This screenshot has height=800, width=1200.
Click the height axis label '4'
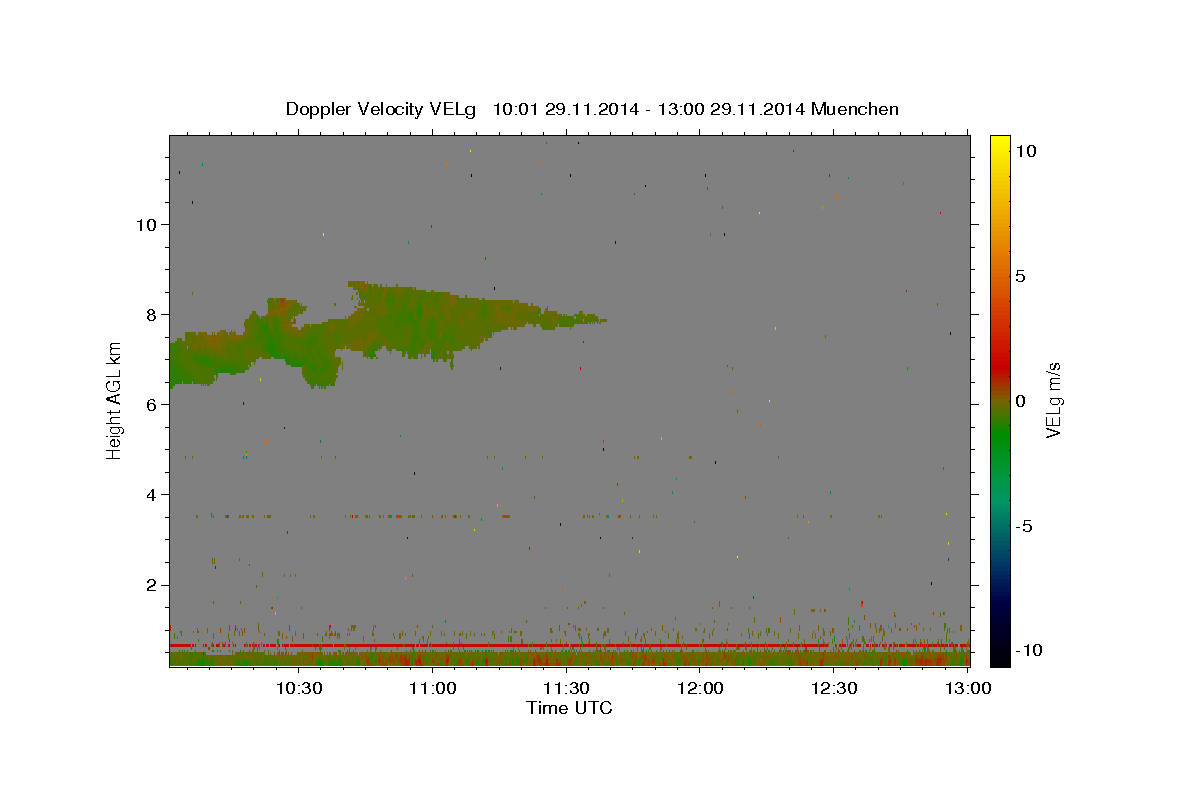152,494
